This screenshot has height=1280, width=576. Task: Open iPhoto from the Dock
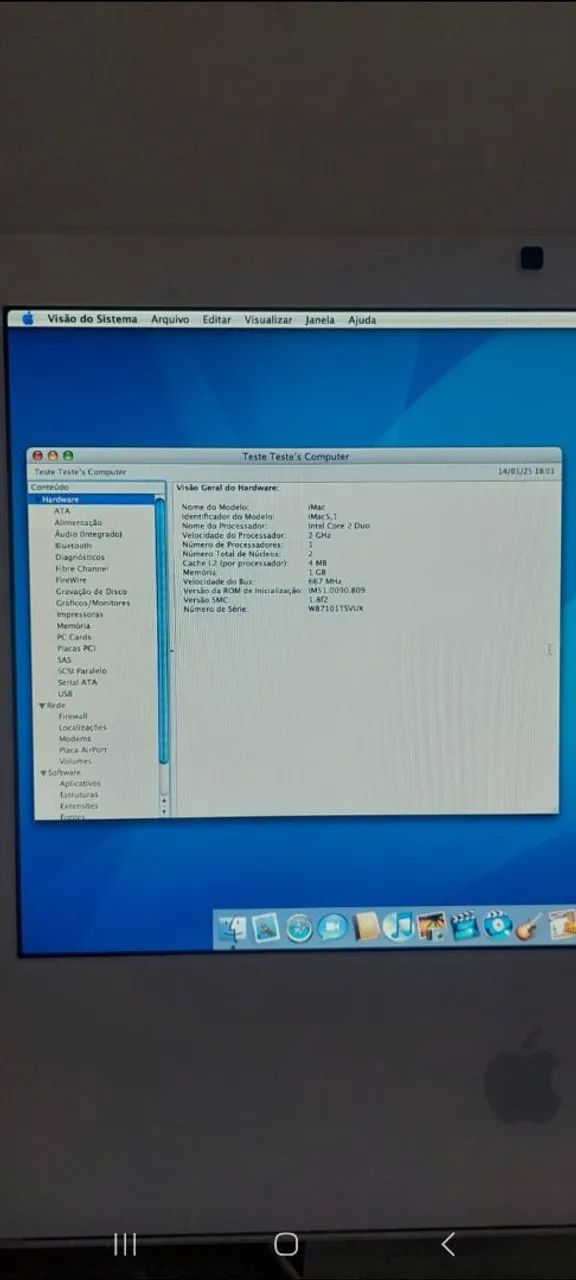click(431, 927)
